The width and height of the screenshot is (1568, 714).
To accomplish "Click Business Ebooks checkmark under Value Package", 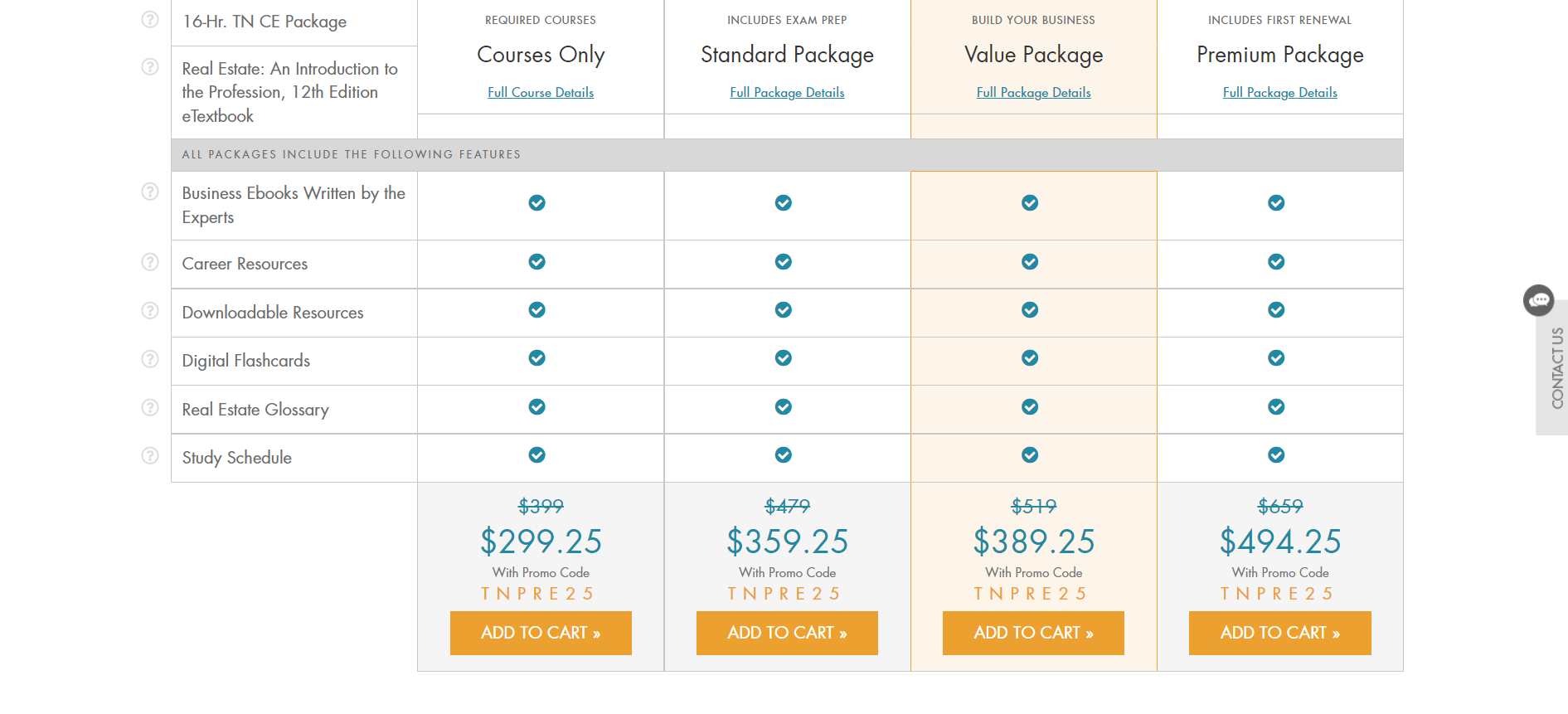I will pos(1030,202).
